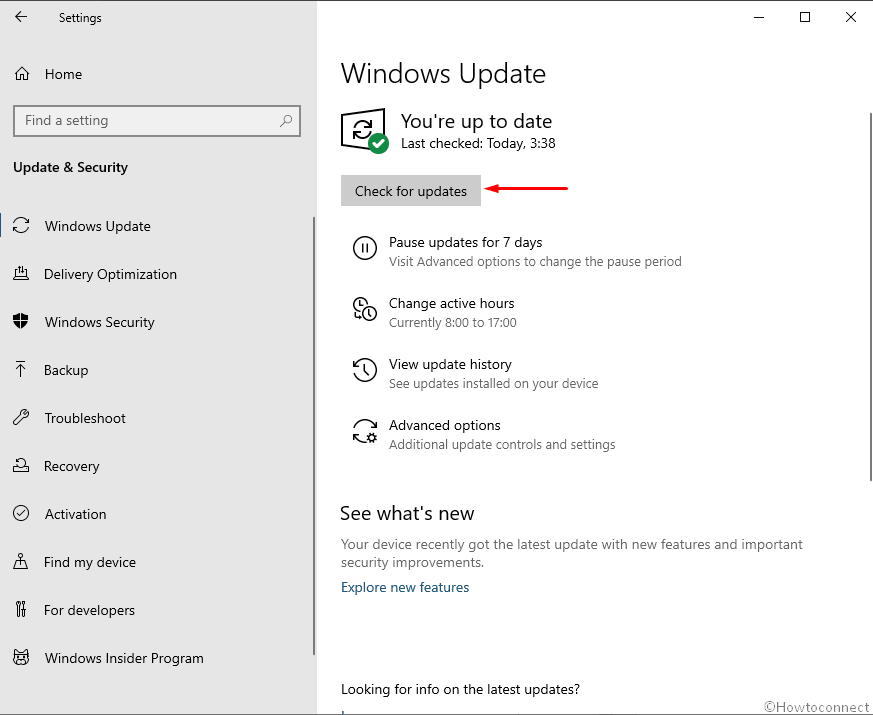Viewport: 873px width, 715px height.
Task: Click Looking for info on the latest updates text
Action: pyautogui.click(x=460, y=689)
